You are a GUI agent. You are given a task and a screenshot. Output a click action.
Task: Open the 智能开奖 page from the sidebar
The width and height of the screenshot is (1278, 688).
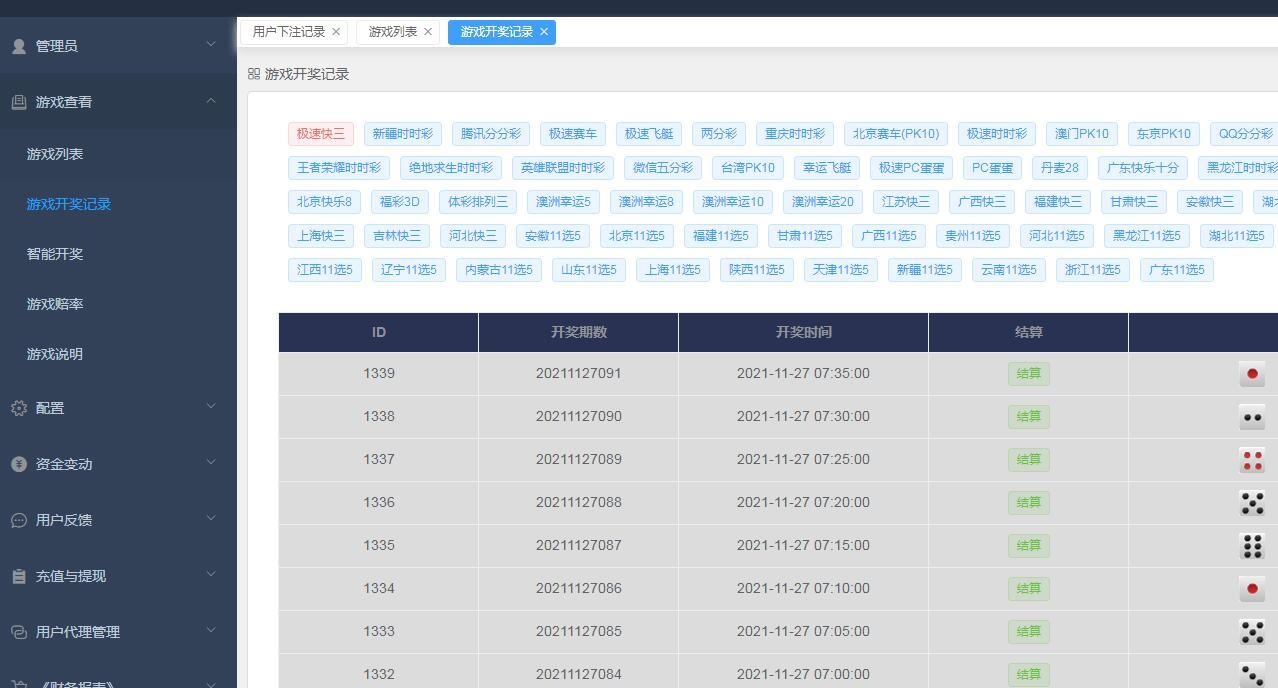pyautogui.click(x=54, y=254)
